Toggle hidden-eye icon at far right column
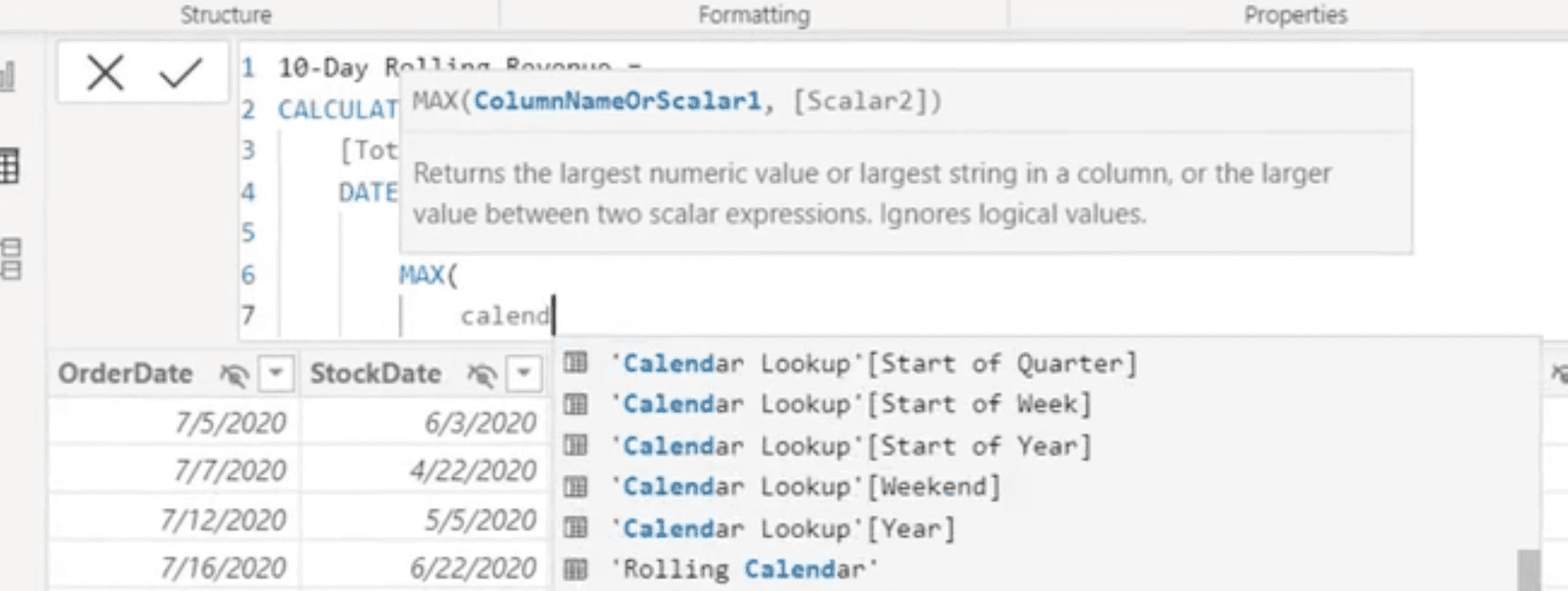The image size is (1568, 591). click(x=1559, y=372)
